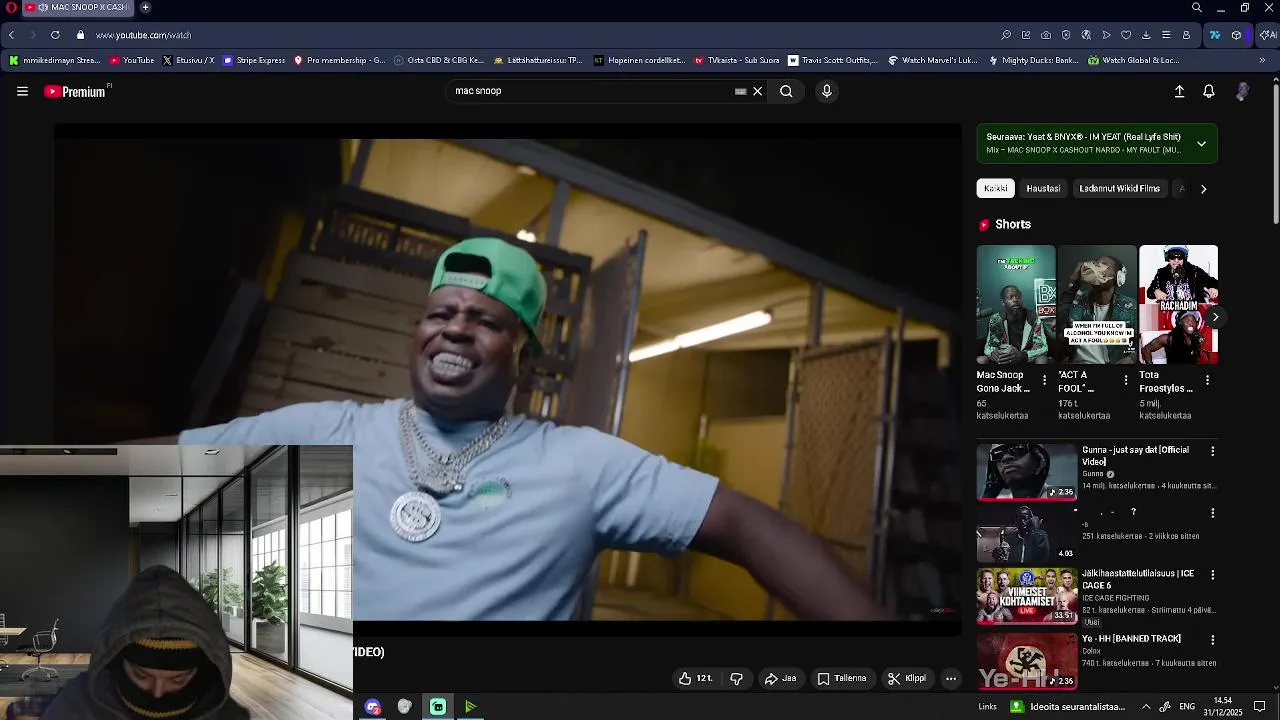Open Tota Freestyles Short thumbnail

coord(1178,304)
